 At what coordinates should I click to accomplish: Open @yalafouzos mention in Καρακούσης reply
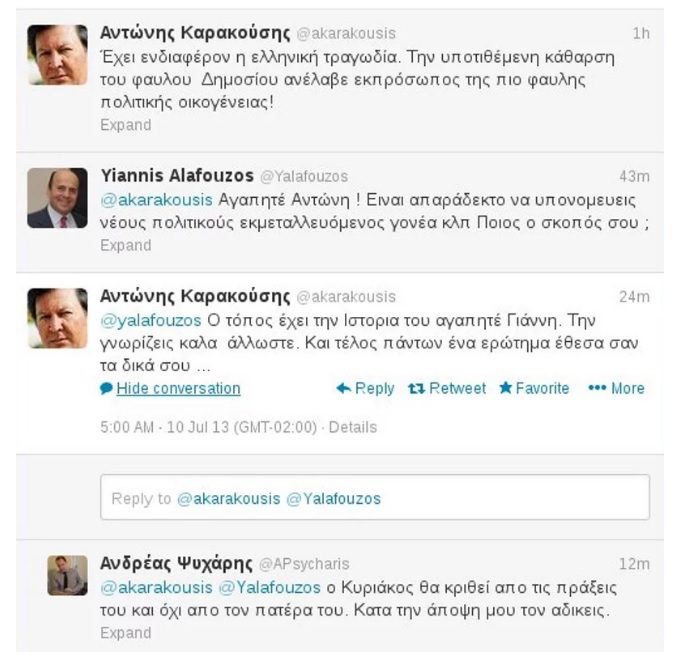[151, 321]
